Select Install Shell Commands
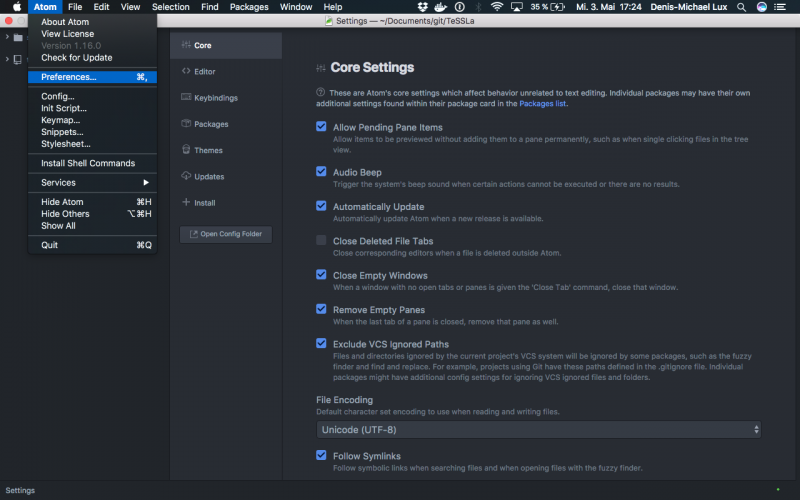The width and height of the screenshot is (800, 500). pyautogui.click(x=92, y=163)
